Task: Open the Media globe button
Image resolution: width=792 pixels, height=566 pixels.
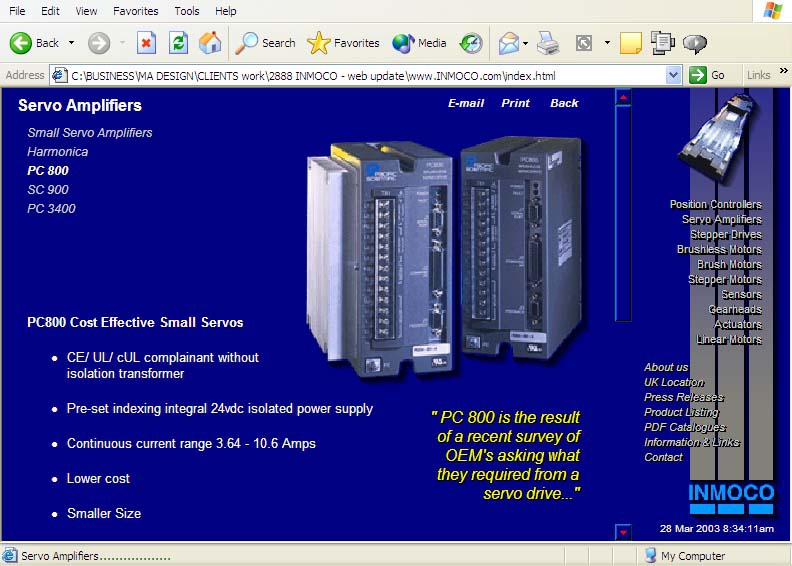Action: (419, 43)
